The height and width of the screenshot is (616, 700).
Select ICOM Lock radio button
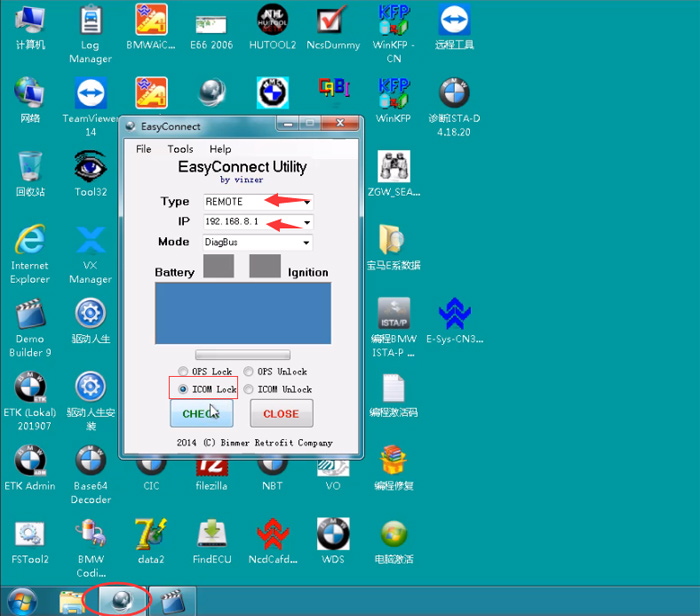pyautogui.click(x=183, y=389)
